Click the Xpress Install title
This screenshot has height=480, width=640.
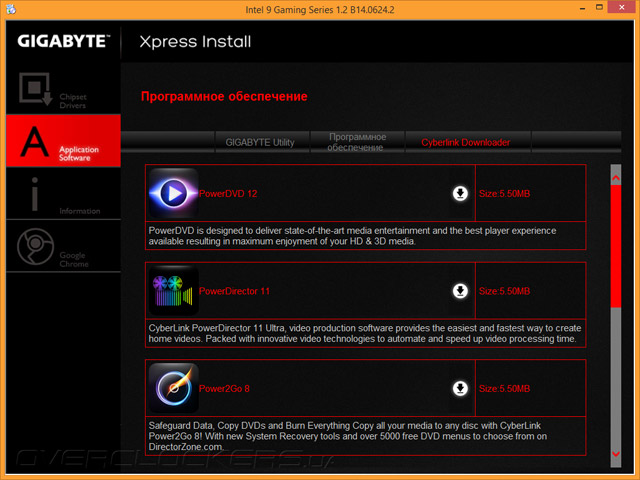pos(195,42)
